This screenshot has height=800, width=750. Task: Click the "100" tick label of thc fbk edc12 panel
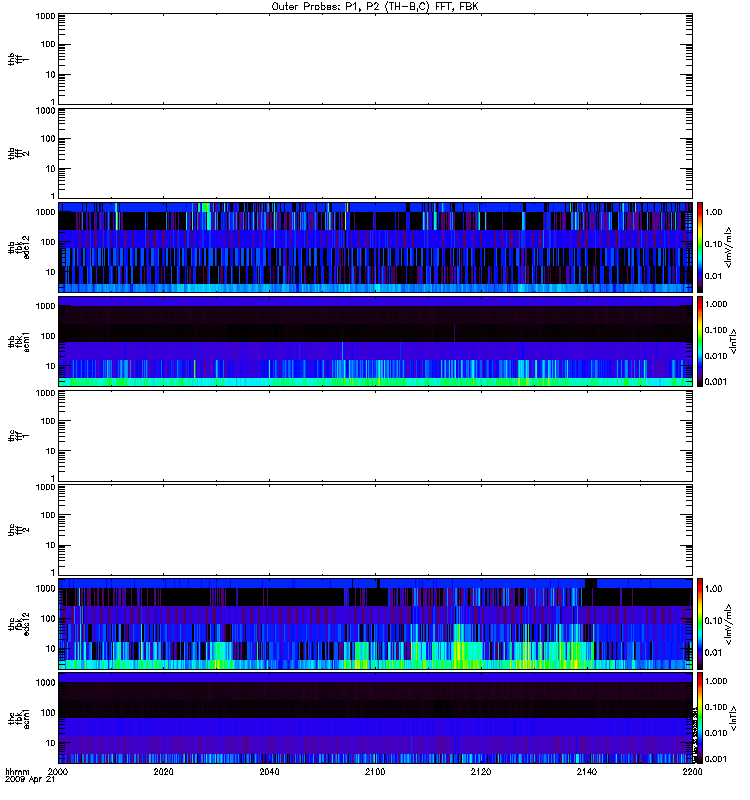(x=48, y=619)
